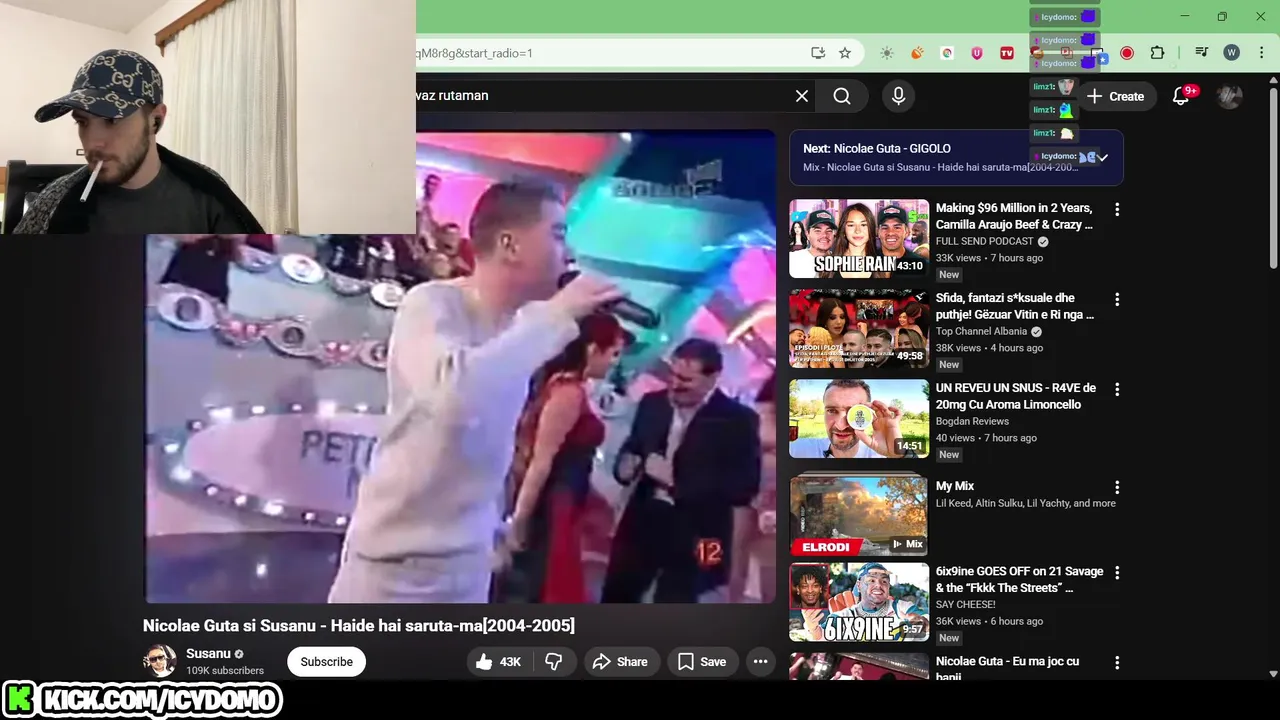
Task: Click 6ix9ine GOES OFF on 21 Savage title
Action: click(x=1020, y=579)
